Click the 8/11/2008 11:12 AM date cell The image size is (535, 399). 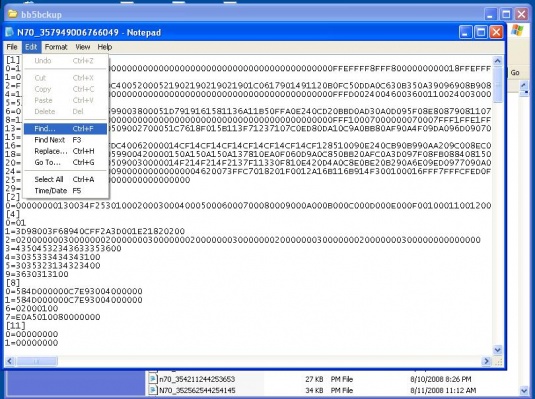tap(443, 390)
